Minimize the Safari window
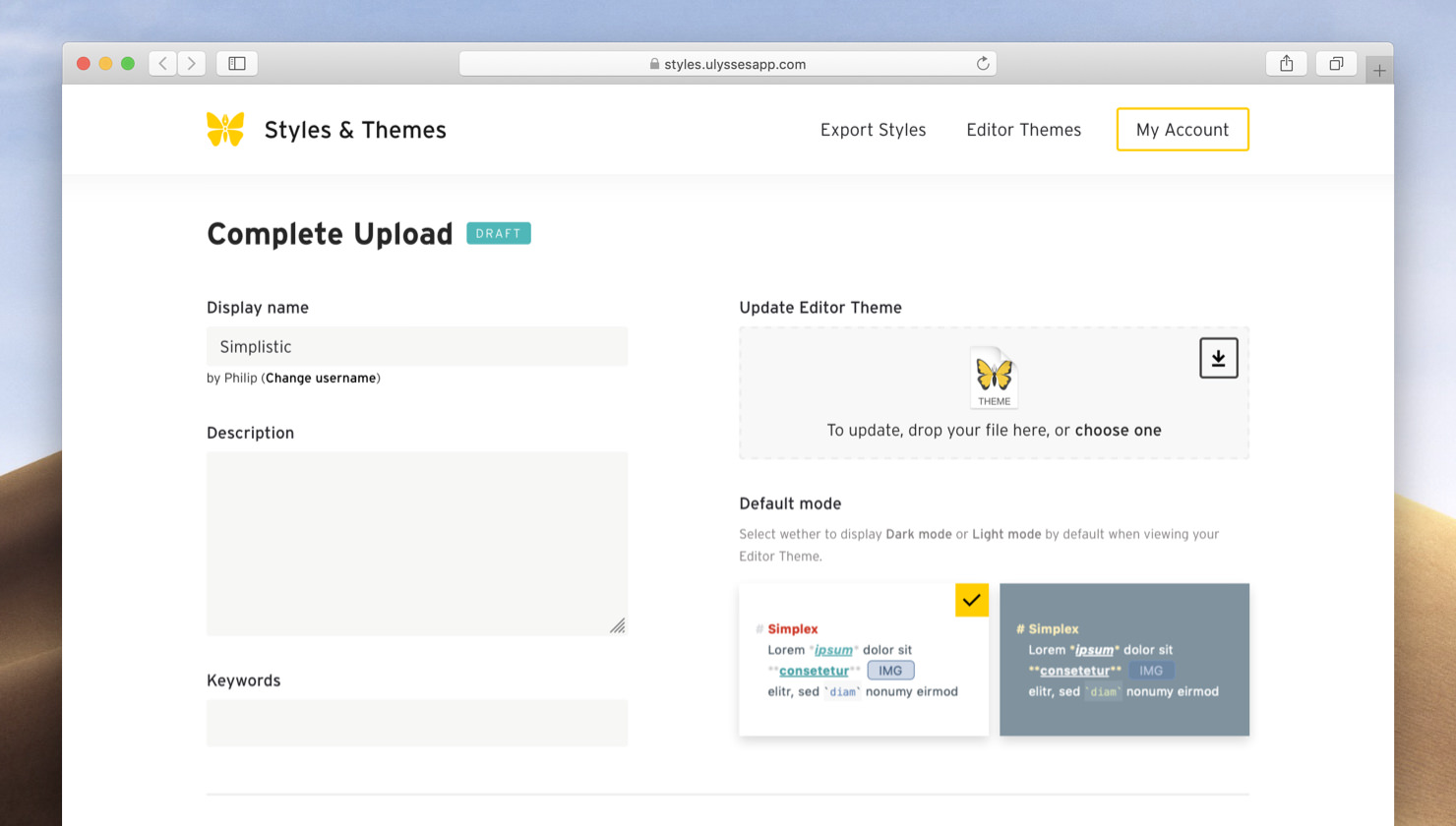 pos(105,64)
